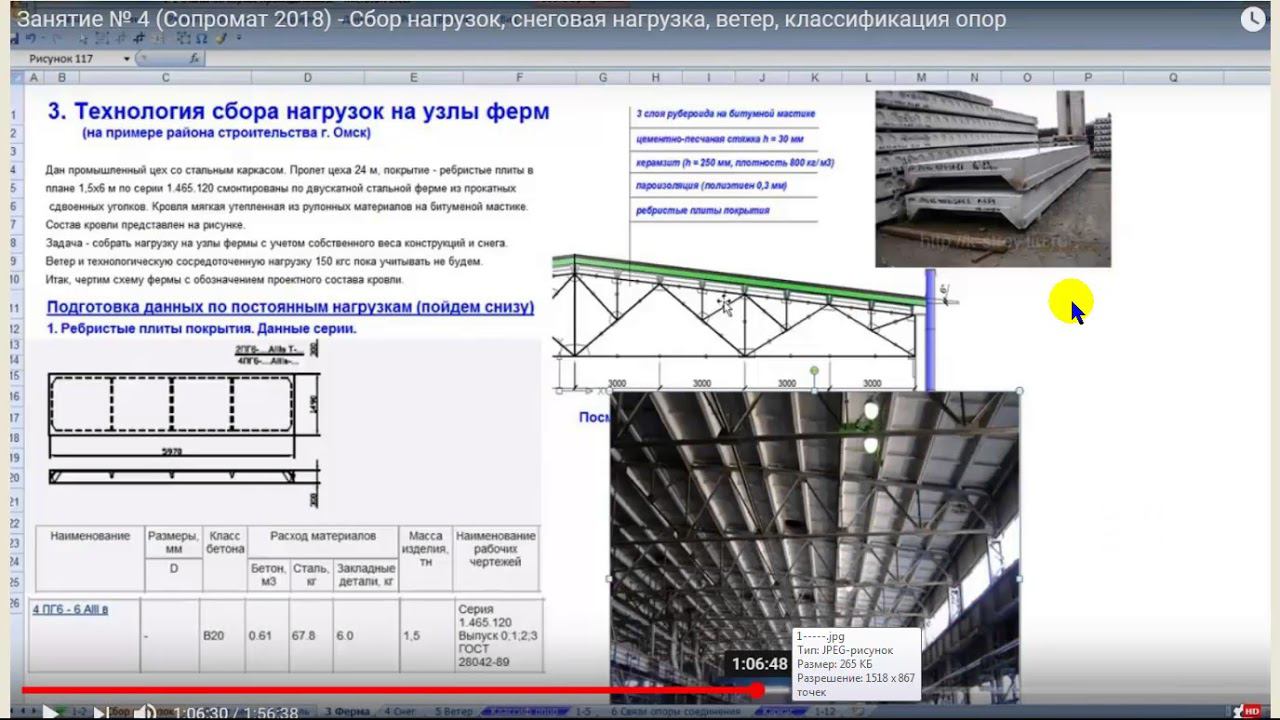1280x720 pixels.
Task: Mute the video using the speaker icon
Action: 146,712
